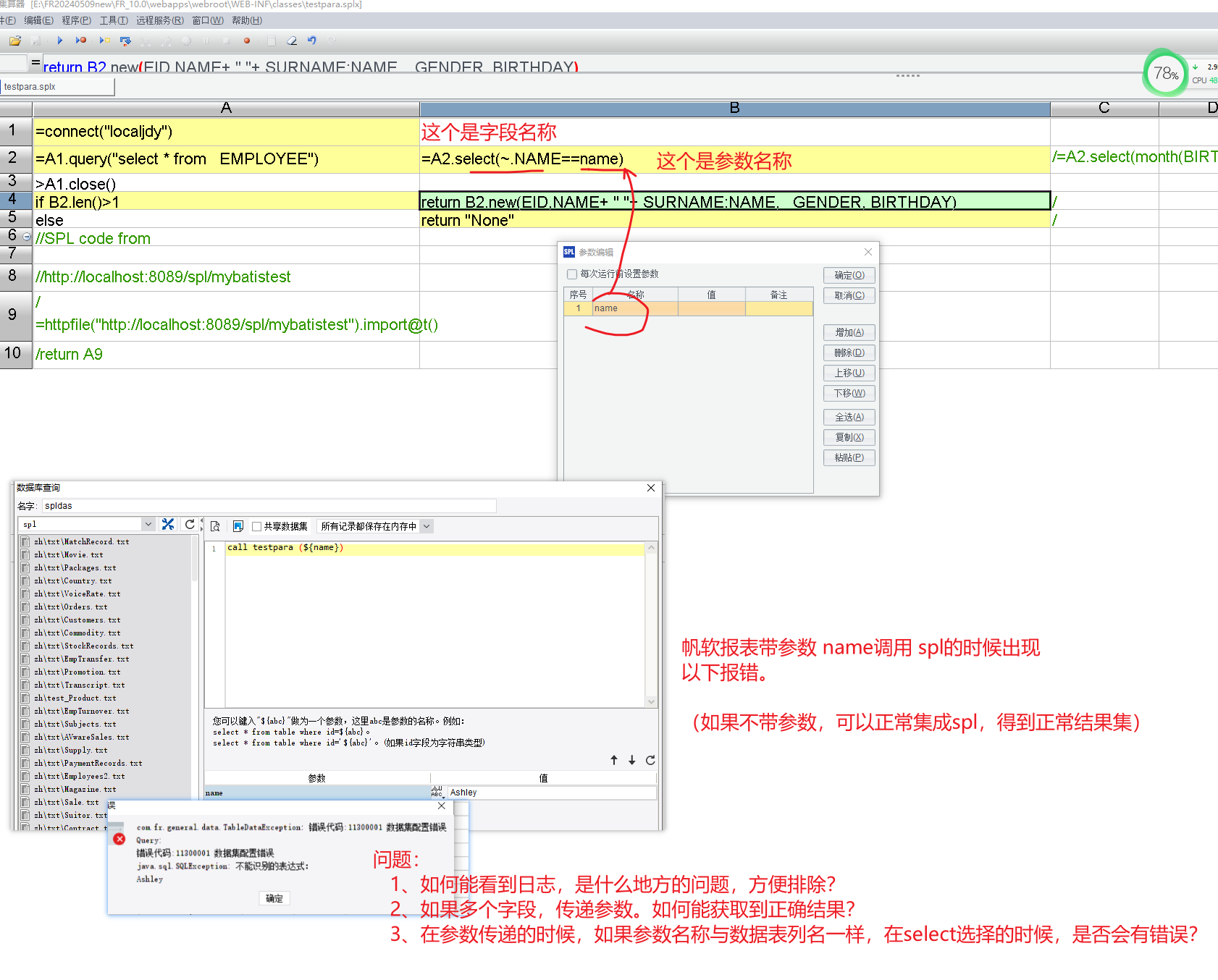
Task: Toggle the 共享数据集 checkbox
Action: (257, 526)
